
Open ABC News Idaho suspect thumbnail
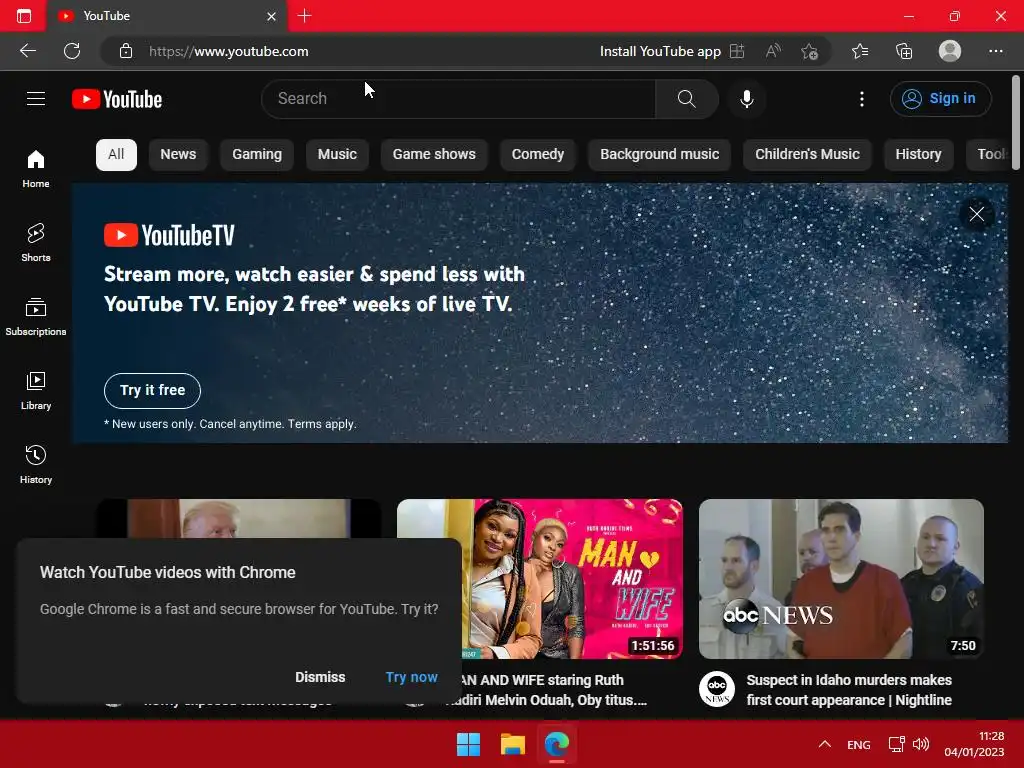point(841,579)
